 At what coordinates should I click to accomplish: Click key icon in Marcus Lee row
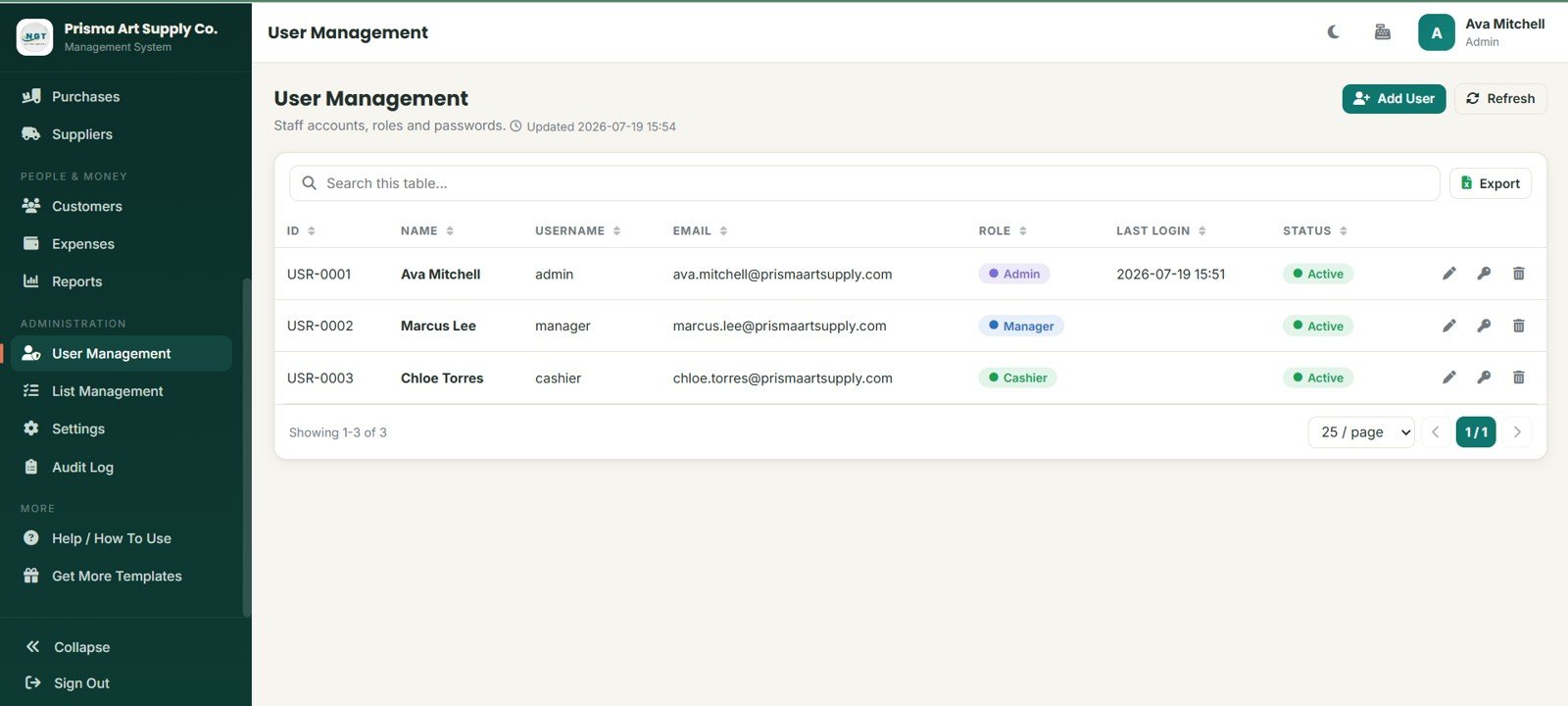1484,326
